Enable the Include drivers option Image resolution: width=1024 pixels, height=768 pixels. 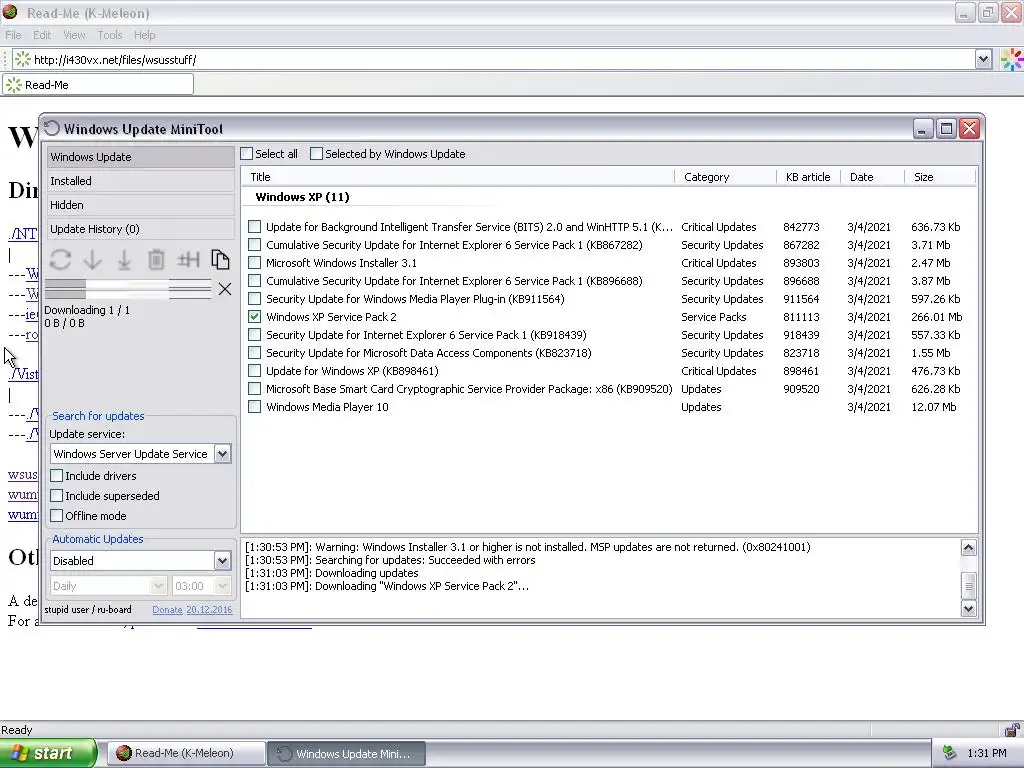57,475
